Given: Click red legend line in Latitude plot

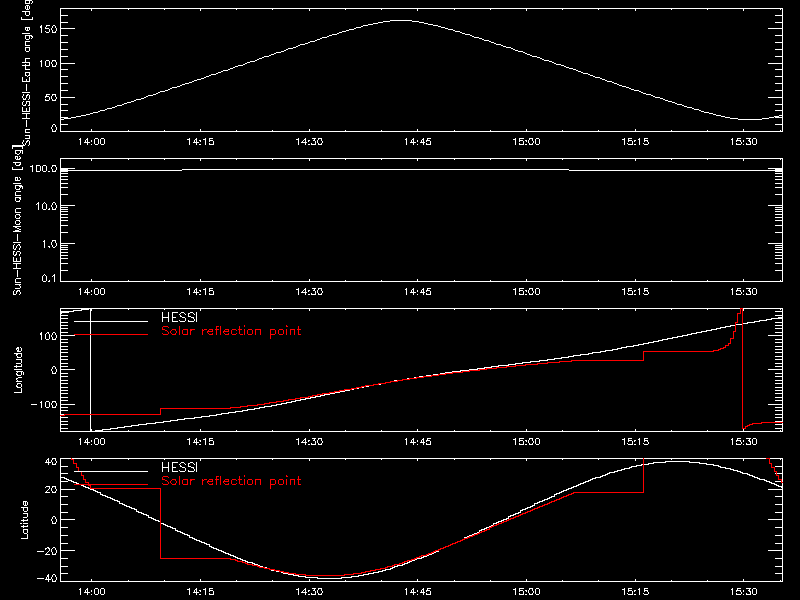Looking at the screenshot, I should click(111, 484).
